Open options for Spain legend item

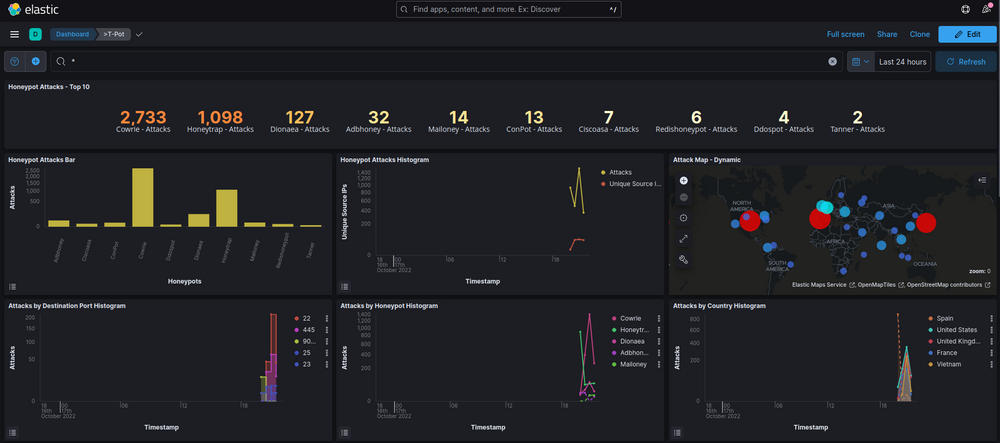[992, 318]
